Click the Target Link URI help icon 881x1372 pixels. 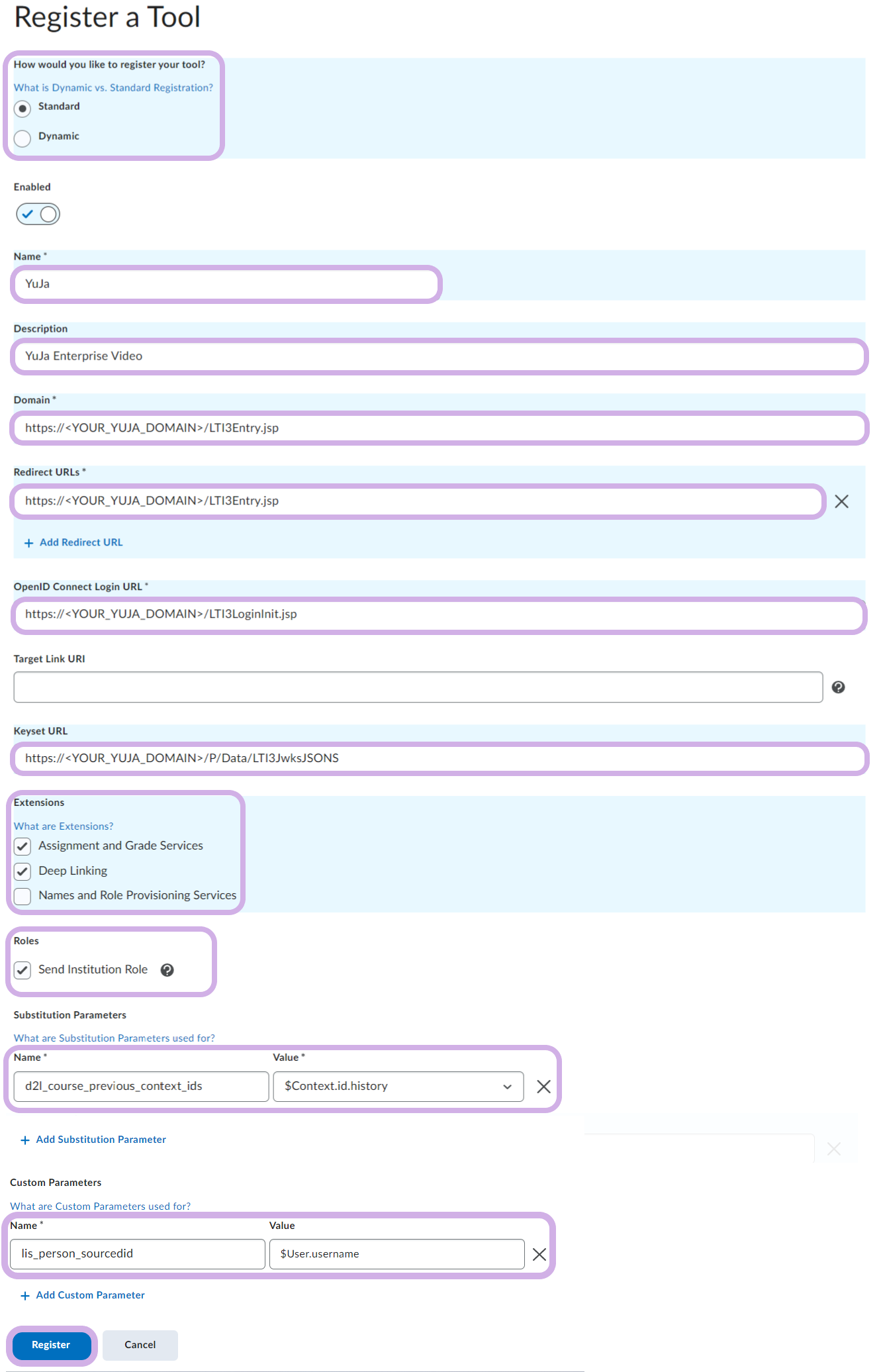[838, 687]
